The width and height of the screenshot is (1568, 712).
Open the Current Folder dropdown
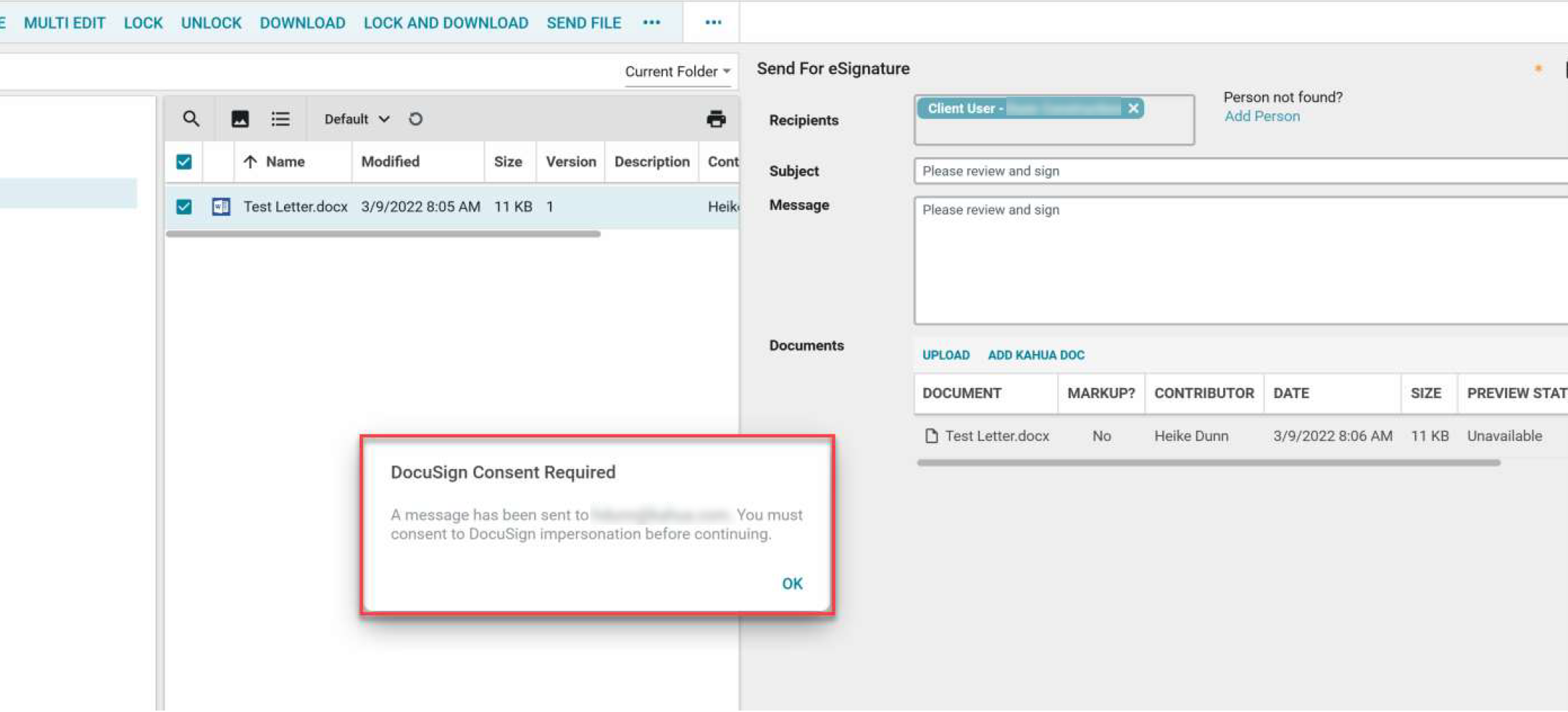tap(677, 72)
